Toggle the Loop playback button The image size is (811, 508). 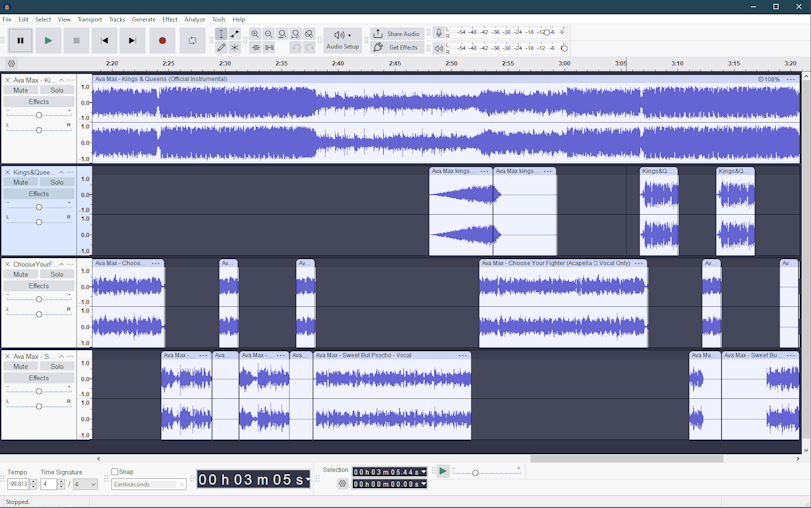(192, 40)
